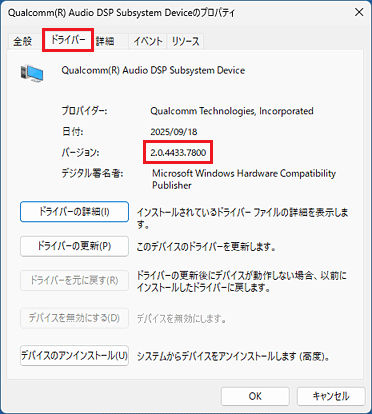The width and height of the screenshot is (372, 414).
Task: Click device name Qualcomm(R) Audio DSP Subsystem Device heading
Action: tap(153, 70)
